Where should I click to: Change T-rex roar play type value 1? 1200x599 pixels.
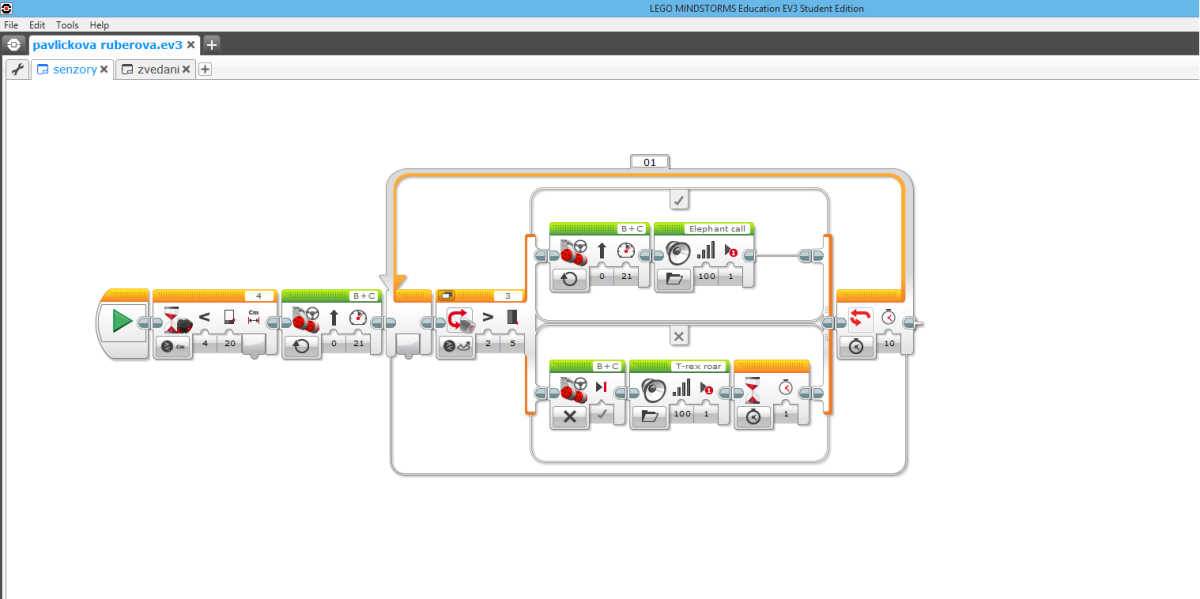pos(708,414)
